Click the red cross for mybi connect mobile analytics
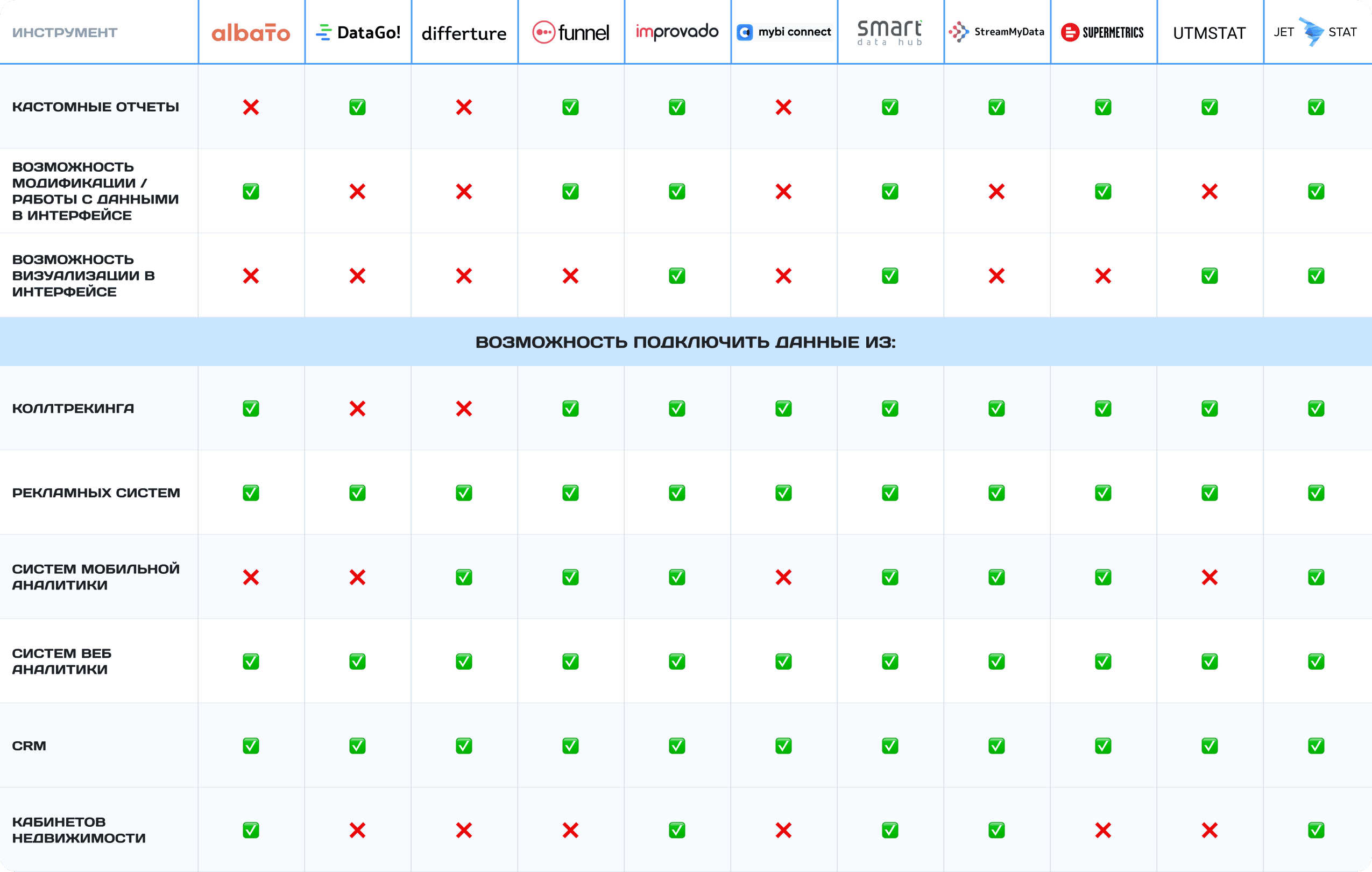The image size is (1372, 872). point(783,578)
